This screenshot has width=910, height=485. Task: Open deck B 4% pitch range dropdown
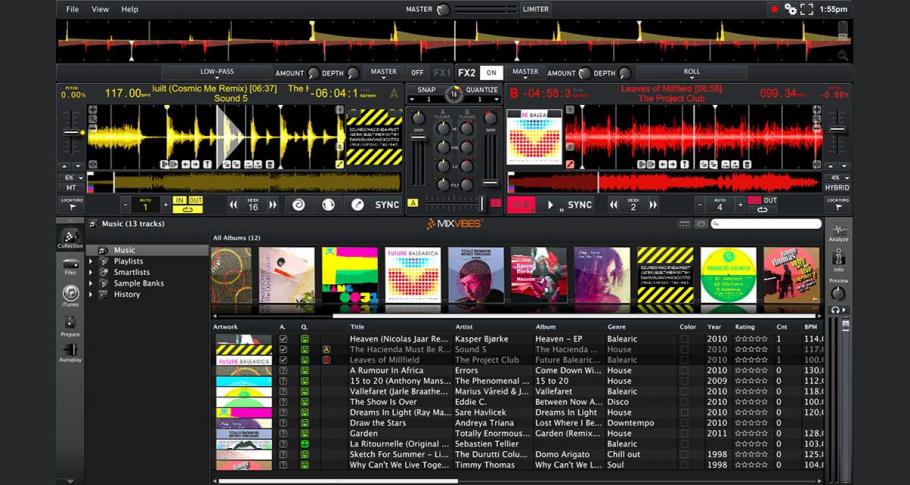[837, 178]
